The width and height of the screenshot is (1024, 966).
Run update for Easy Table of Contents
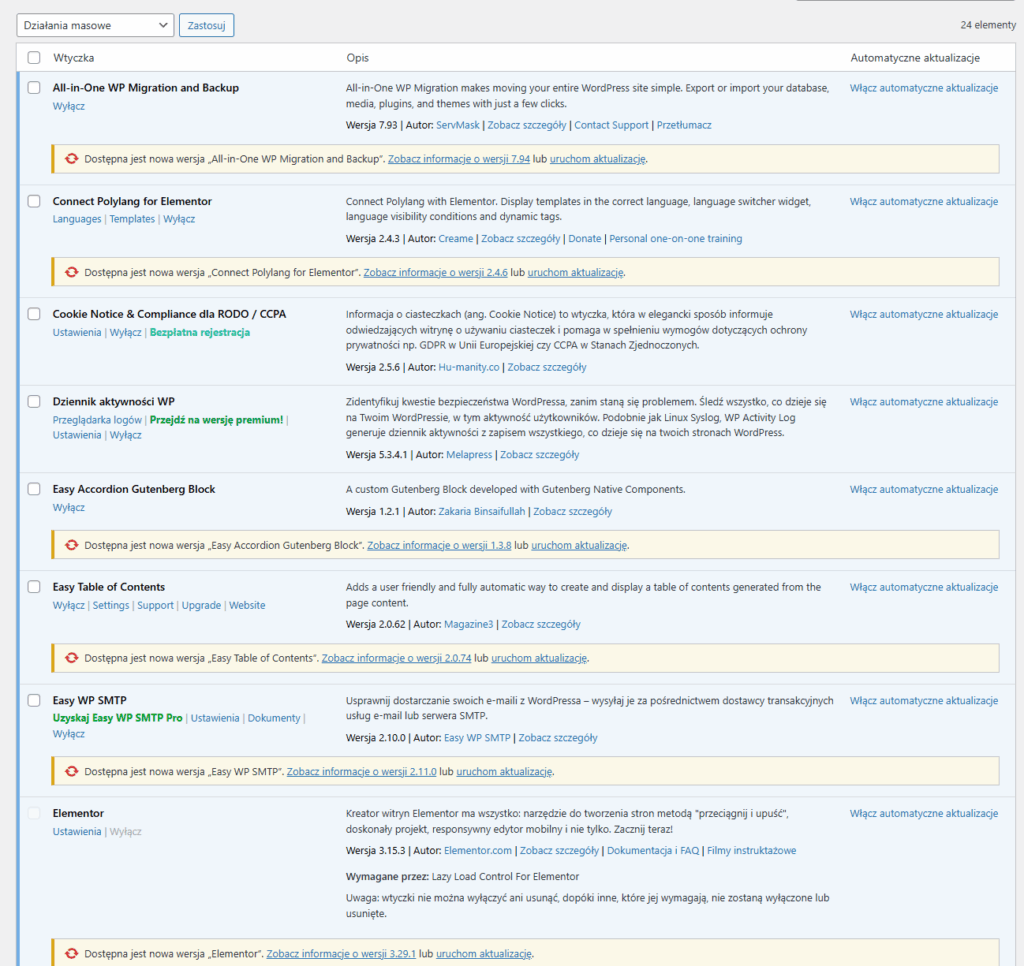[x=539, y=658]
